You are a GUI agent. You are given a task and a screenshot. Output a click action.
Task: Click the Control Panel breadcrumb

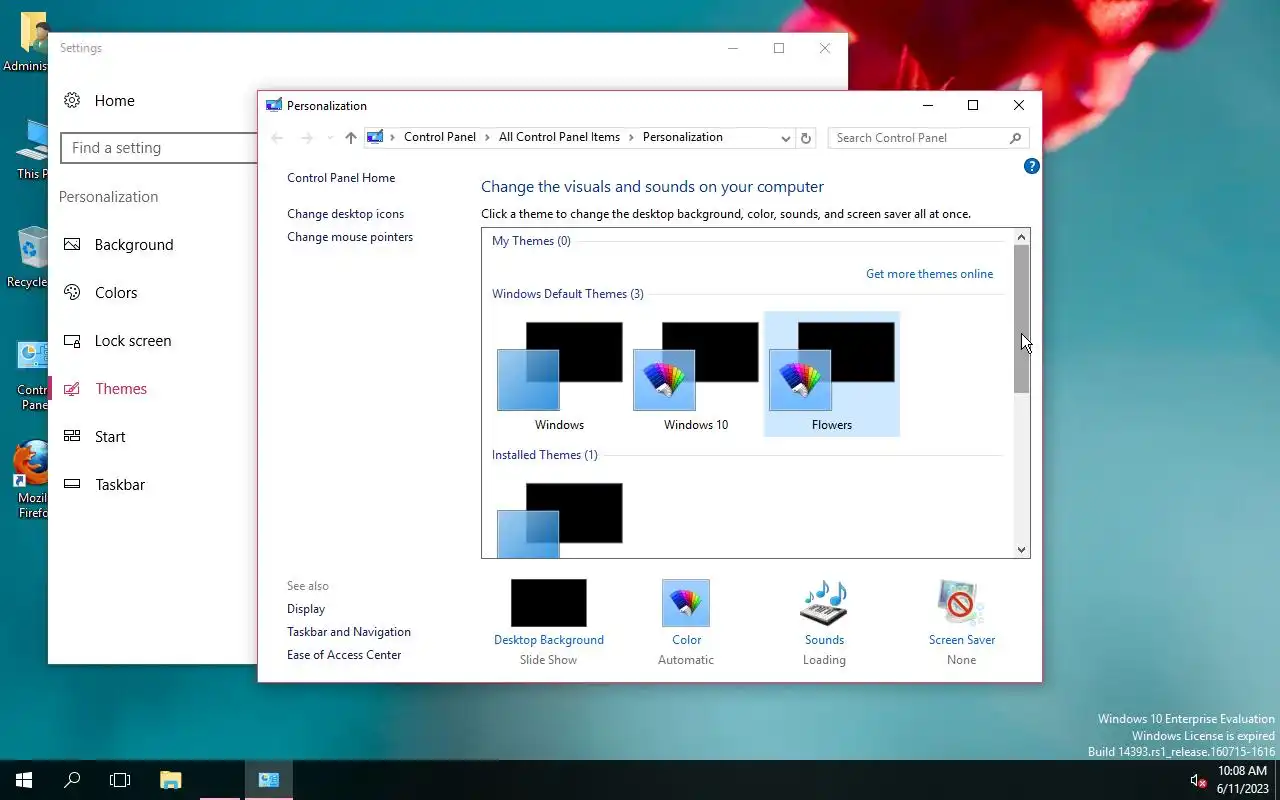pos(440,137)
